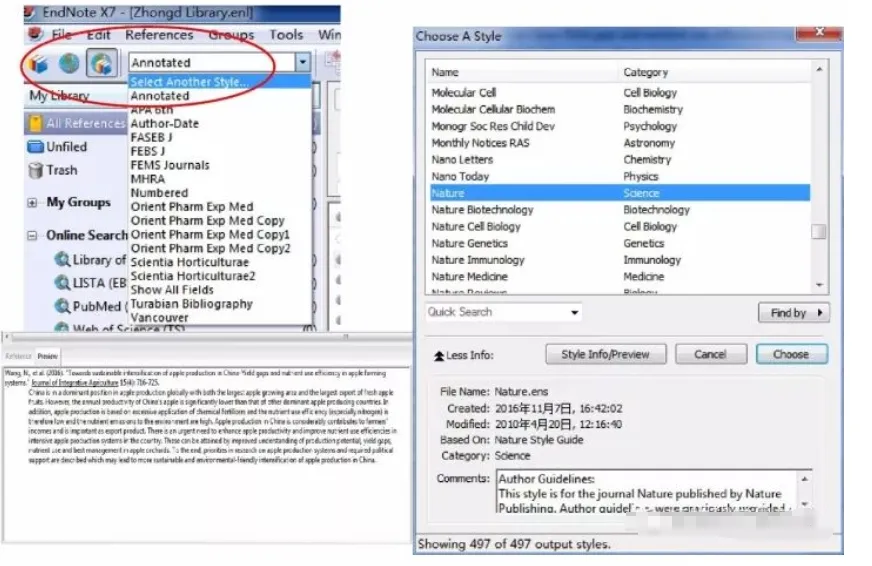872x566 pixels.
Task: Choose Select Another Style from the list
Action: (x=189, y=82)
